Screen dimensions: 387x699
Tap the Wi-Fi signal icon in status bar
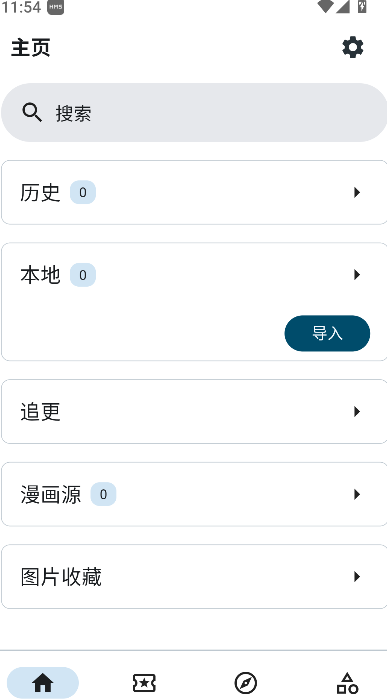[325, 6]
